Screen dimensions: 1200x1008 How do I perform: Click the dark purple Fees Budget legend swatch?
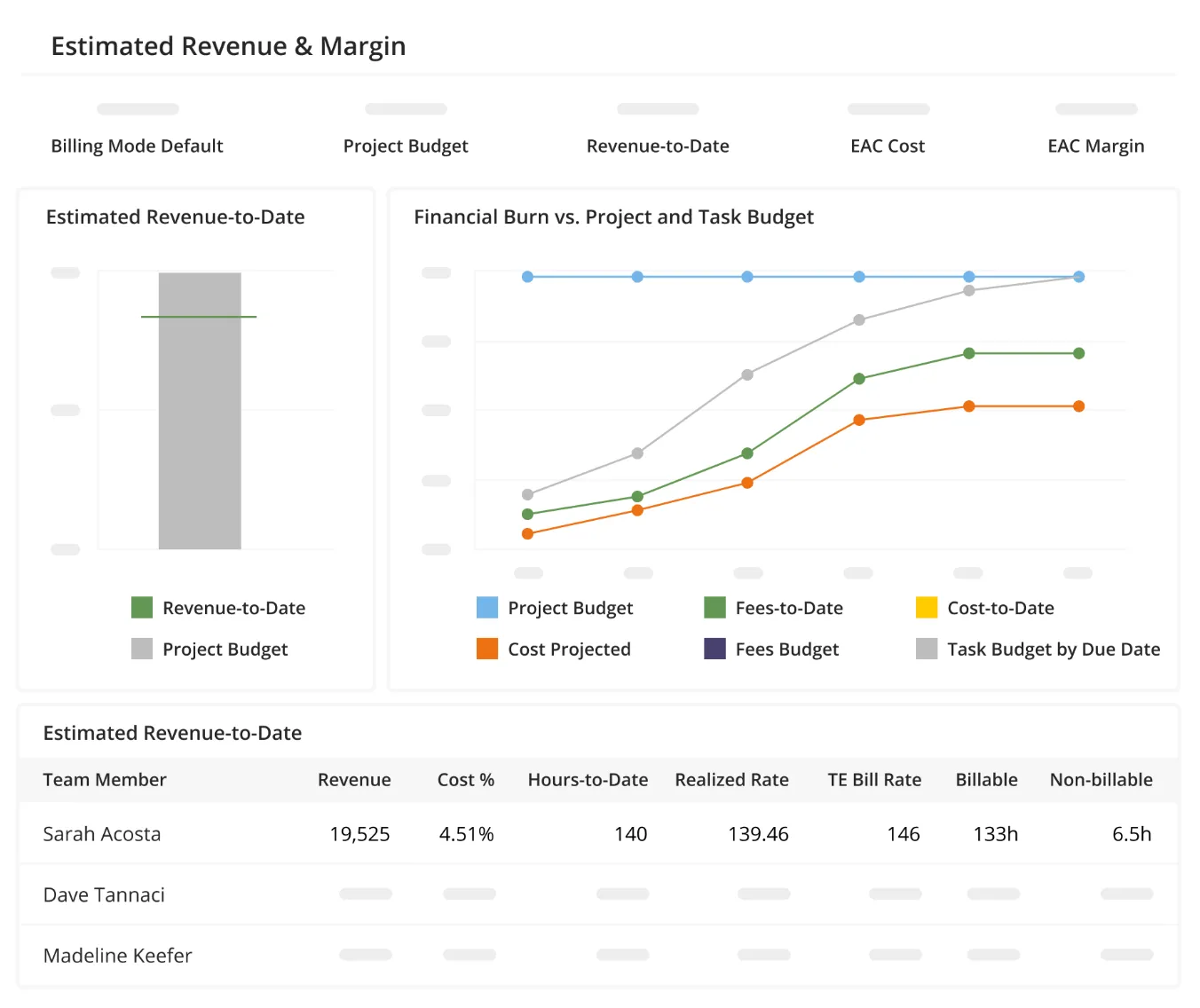[x=714, y=649]
